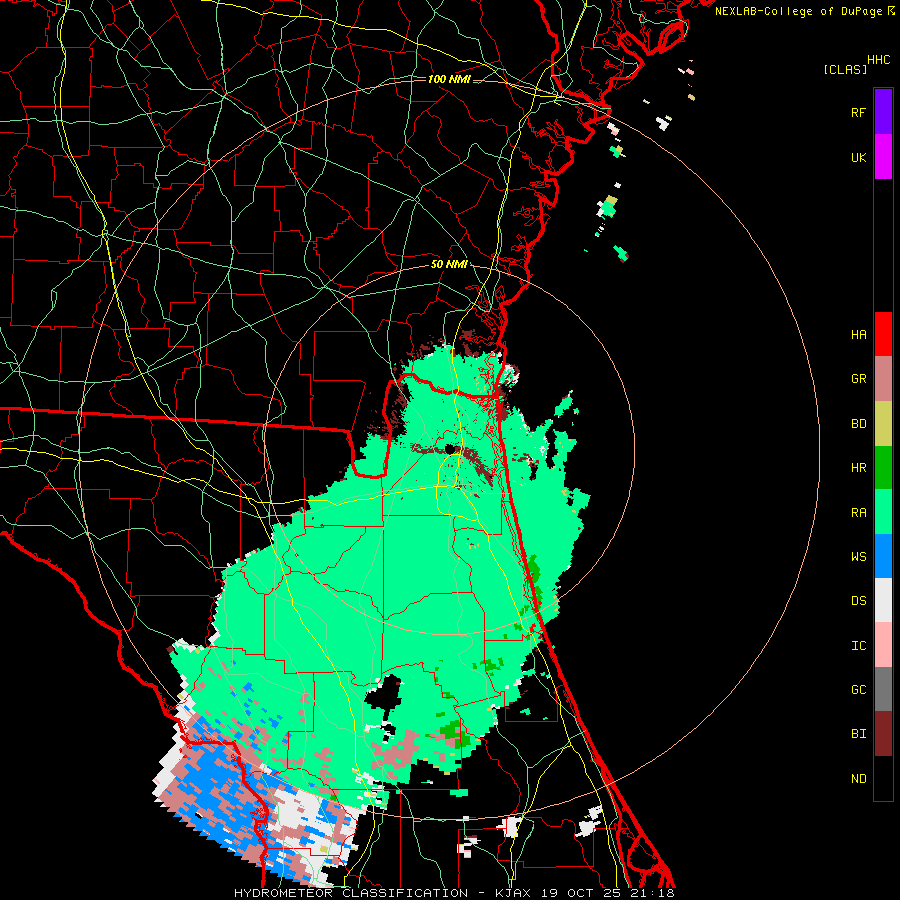Select the IC light pink legend swatch
Screen dimensions: 900x900
click(x=883, y=645)
